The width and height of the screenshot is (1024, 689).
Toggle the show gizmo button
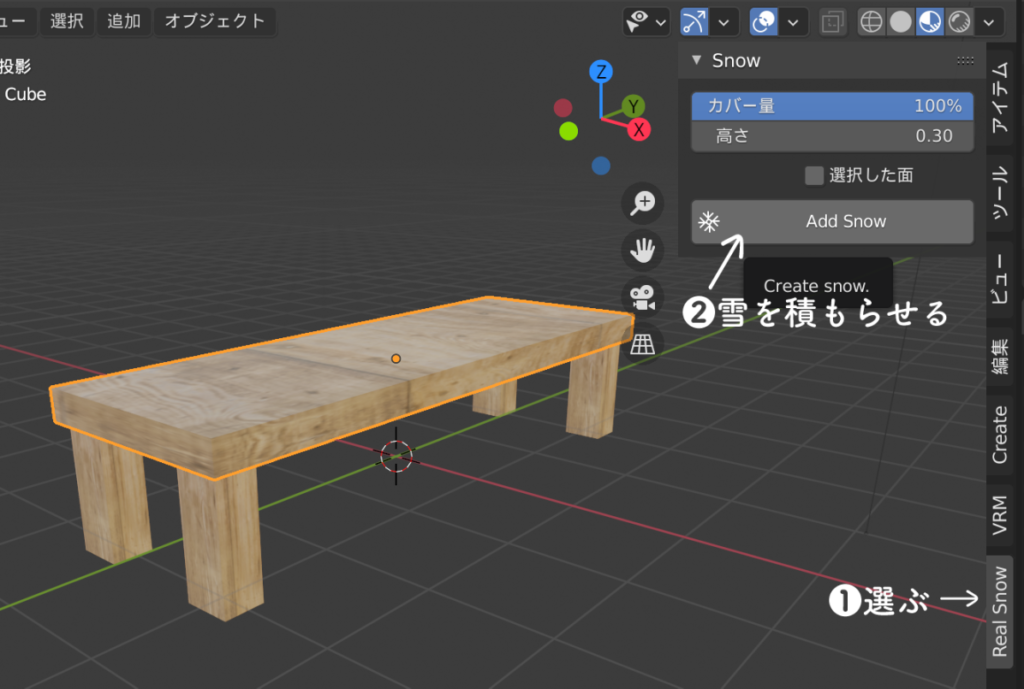[694, 22]
